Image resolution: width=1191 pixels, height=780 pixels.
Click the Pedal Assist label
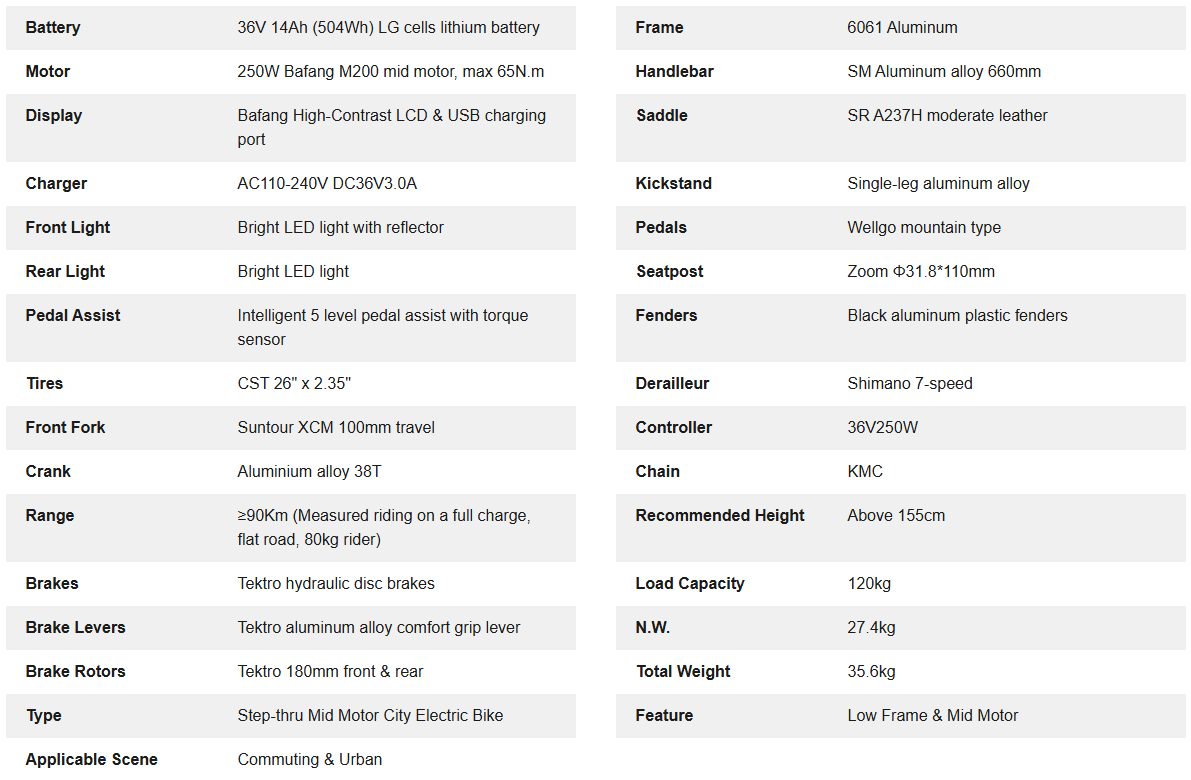click(73, 316)
